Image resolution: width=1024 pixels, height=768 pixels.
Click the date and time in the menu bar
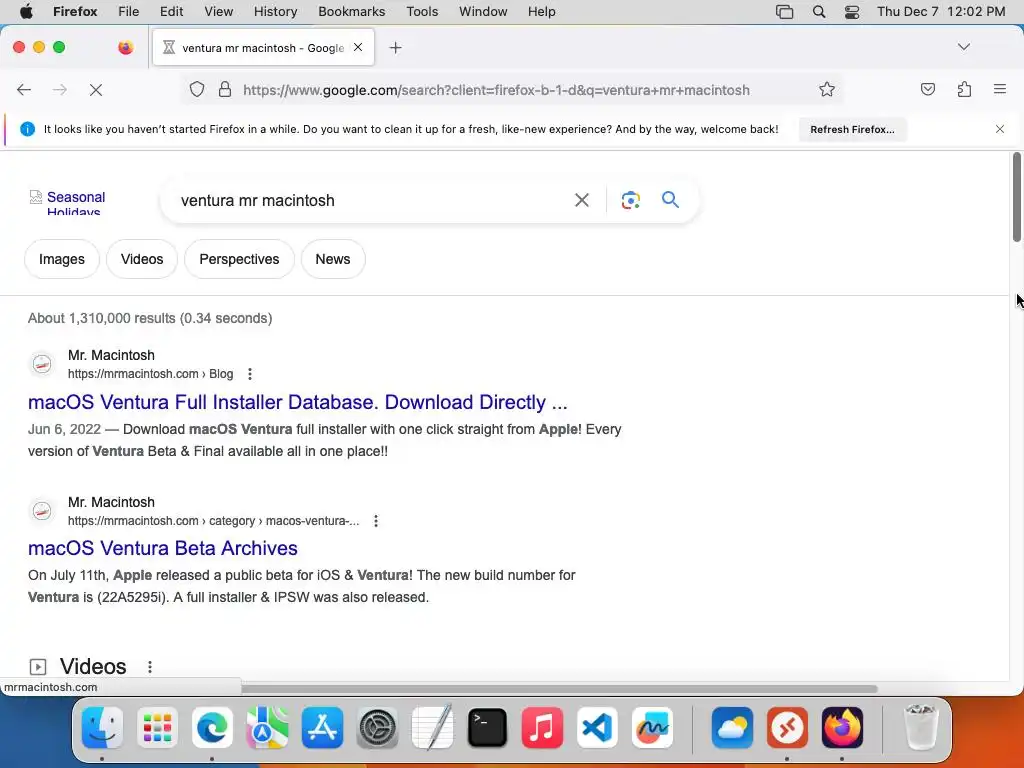[x=941, y=11]
